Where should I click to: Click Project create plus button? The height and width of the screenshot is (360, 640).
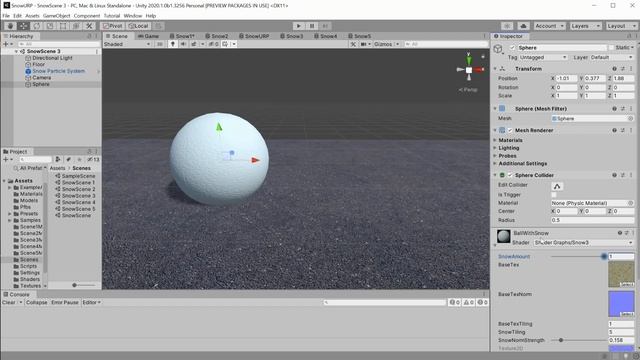tap(6, 160)
